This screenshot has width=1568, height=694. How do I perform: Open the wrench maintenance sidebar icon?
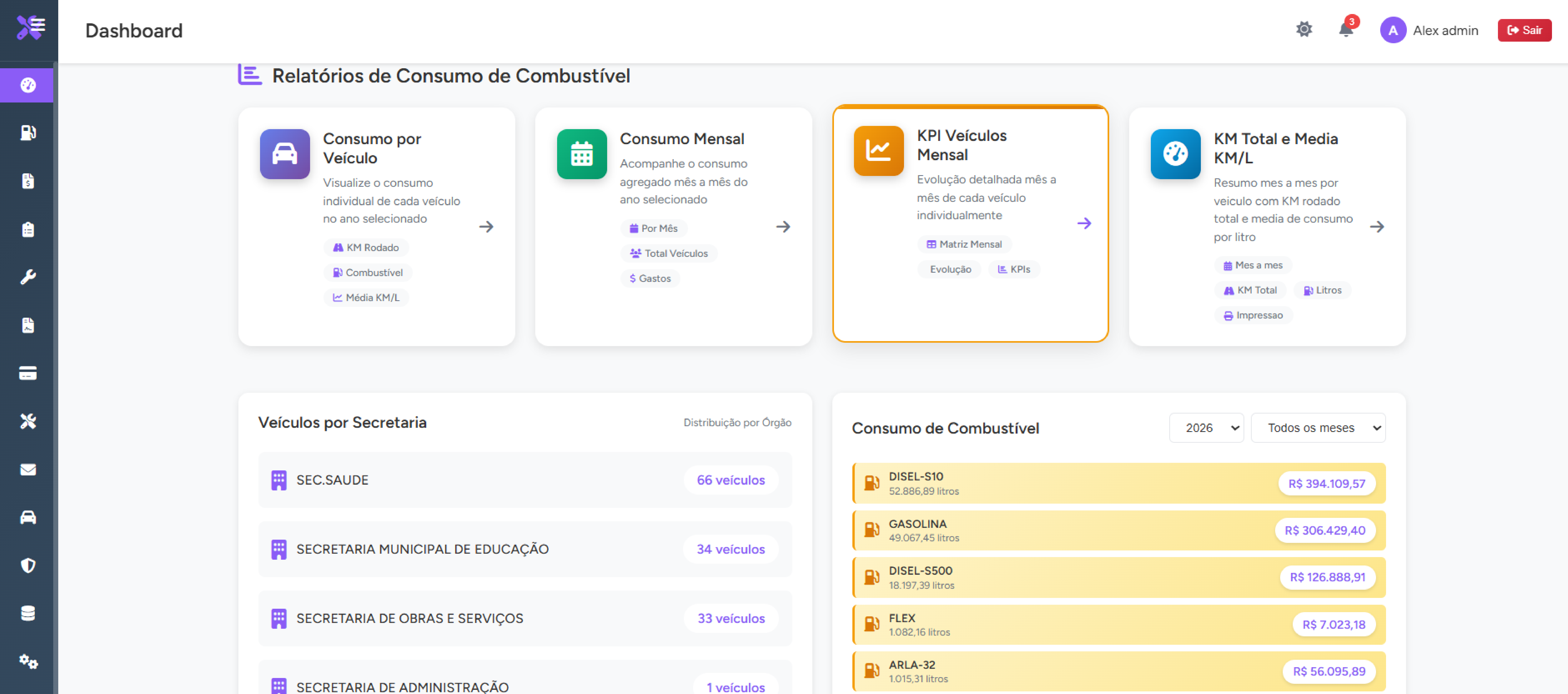click(x=28, y=277)
